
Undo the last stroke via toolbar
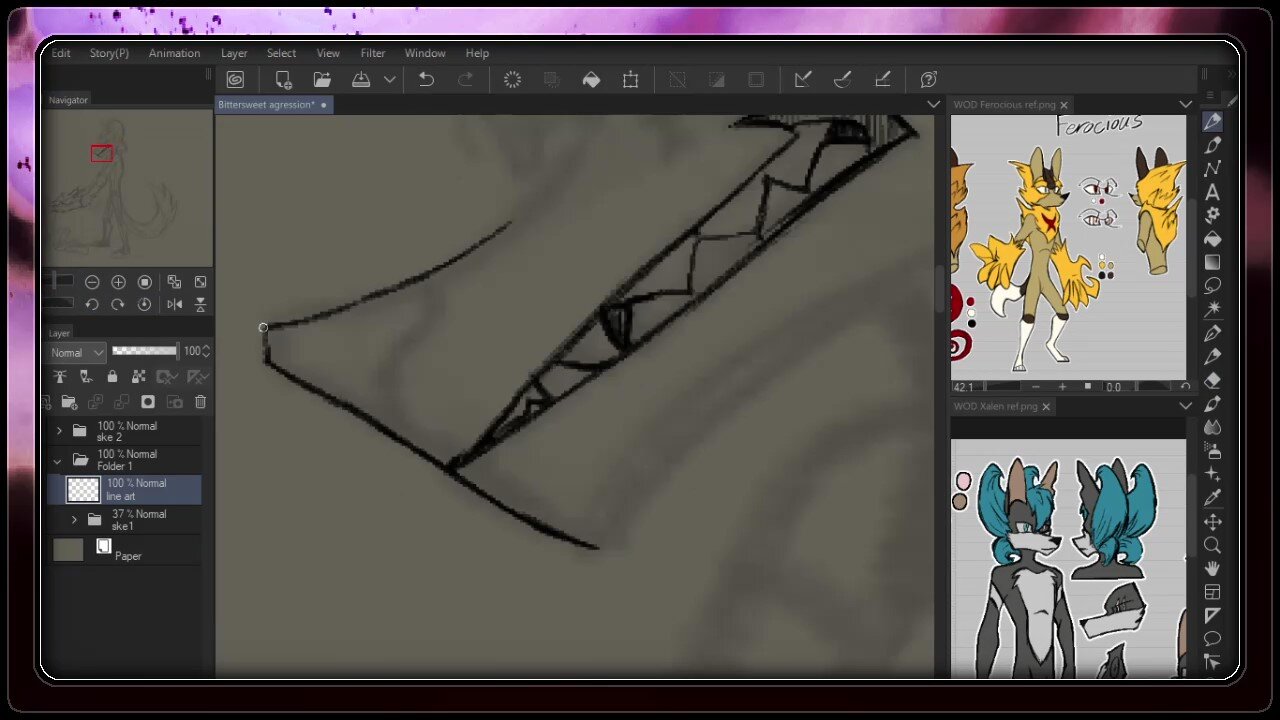click(426, 80)
